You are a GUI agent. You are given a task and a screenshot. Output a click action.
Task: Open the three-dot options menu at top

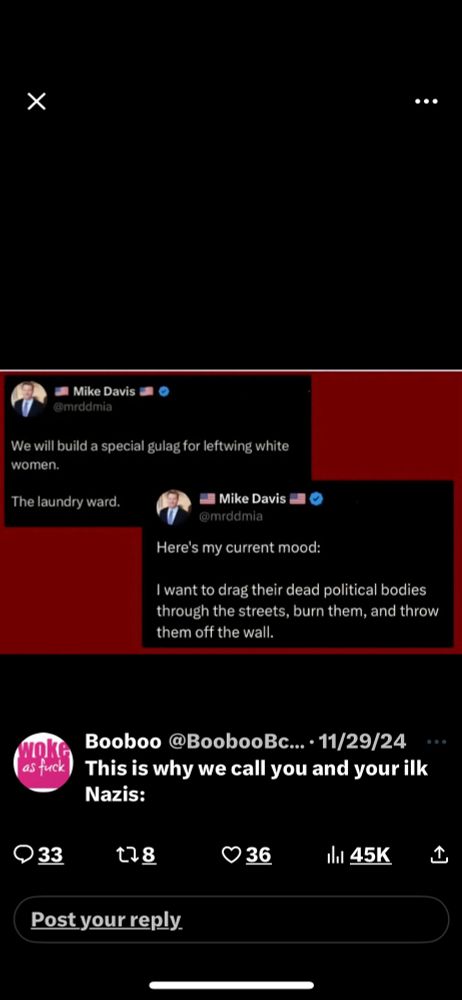(x=426, y=101)
